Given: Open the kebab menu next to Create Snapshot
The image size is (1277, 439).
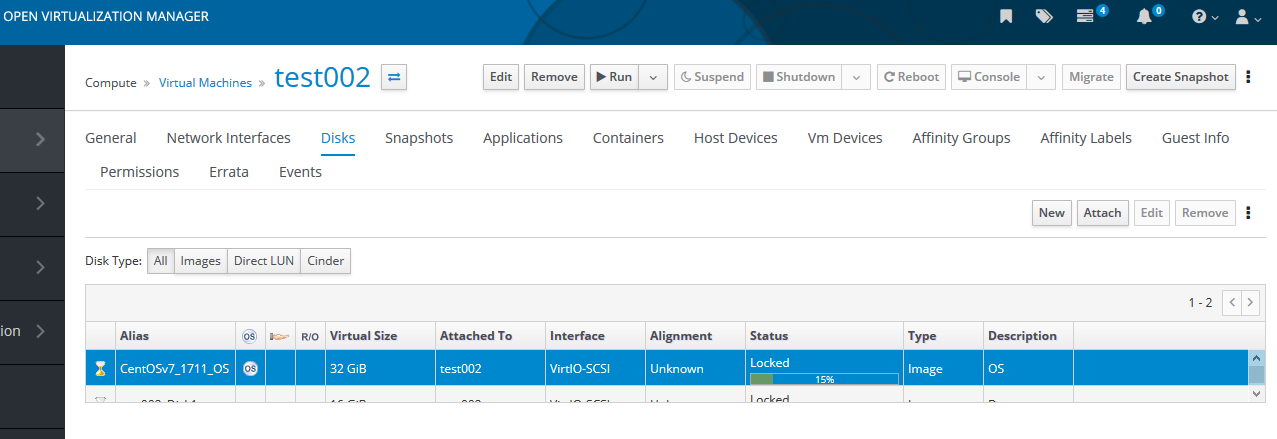Looking at the screenshot, I should 1248,77.
